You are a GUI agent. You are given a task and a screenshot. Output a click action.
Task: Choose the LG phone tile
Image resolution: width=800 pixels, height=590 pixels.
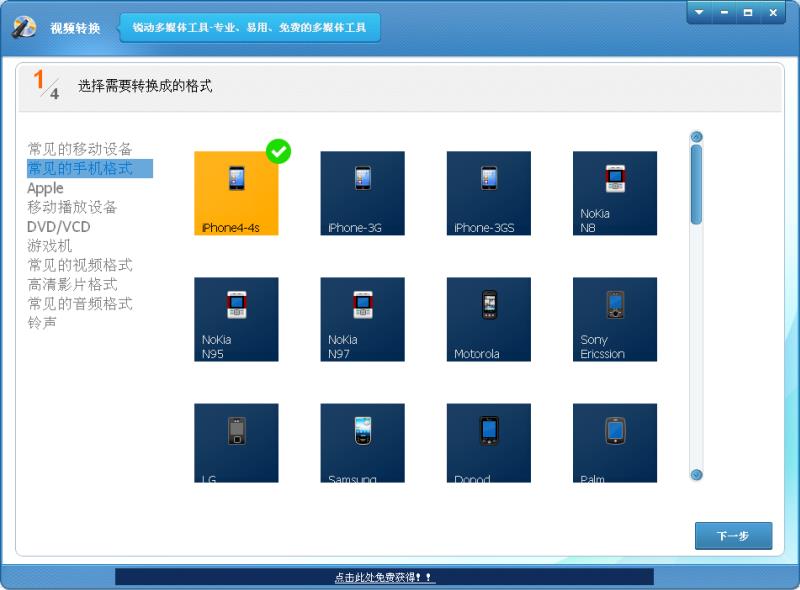coord(236,443)
